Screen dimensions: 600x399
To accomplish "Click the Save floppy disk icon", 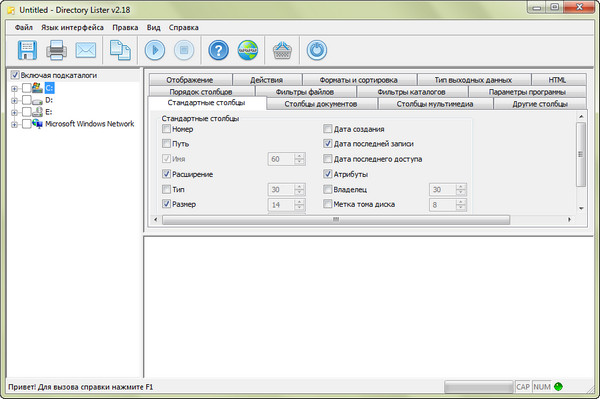I will tap(27, 50).
